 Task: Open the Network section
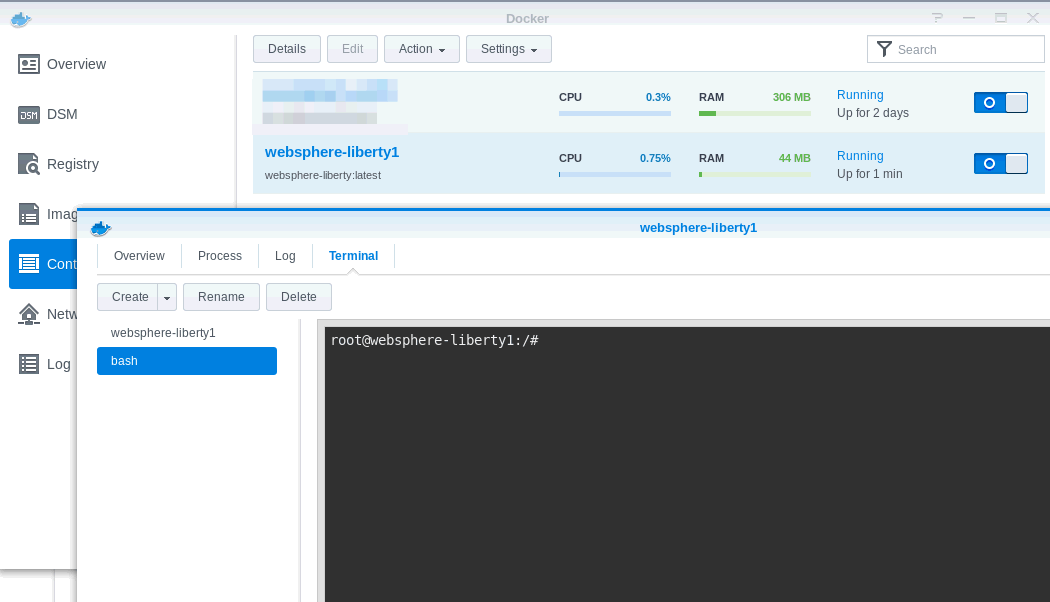point(29,314)
